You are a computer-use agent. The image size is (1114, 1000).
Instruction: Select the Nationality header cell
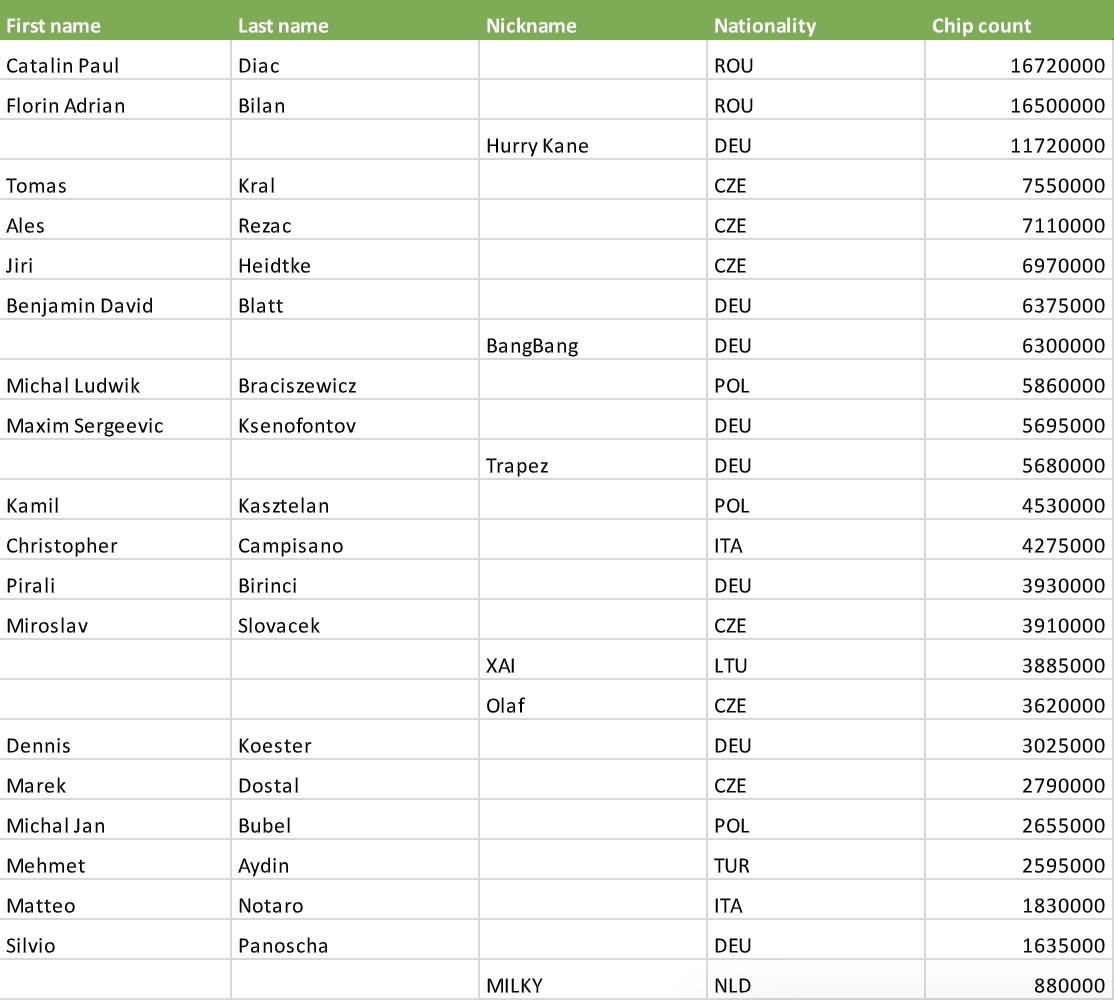pyautogui.click(x=765, y=26)
